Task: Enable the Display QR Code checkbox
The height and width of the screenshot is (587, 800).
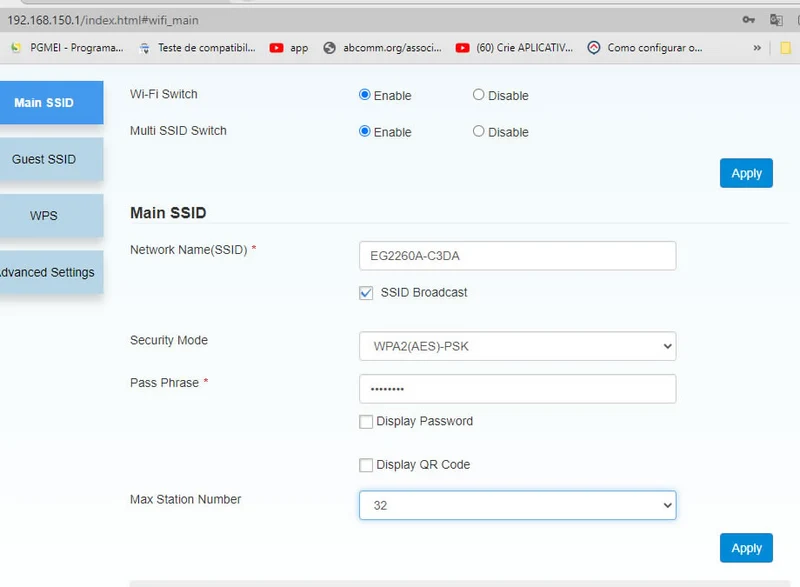Action: pyautogui.click(x=366, y=465)
